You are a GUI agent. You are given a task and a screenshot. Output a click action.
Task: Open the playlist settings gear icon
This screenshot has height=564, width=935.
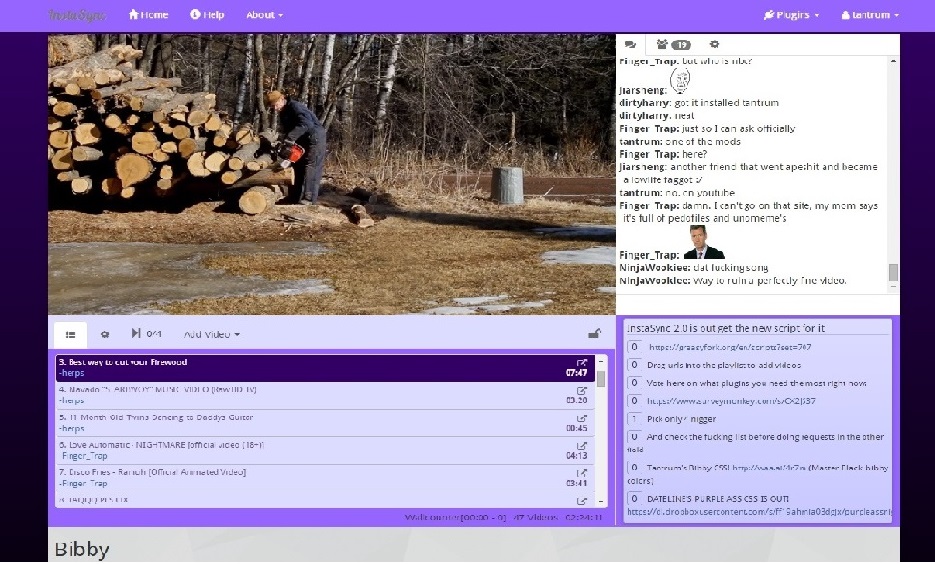(x=105, y=334)
